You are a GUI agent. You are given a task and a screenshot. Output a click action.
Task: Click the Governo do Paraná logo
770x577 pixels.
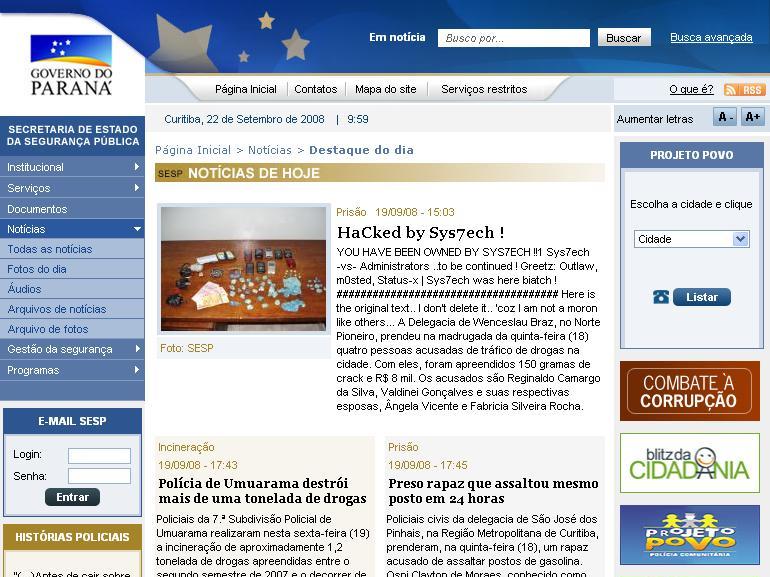[71, 64]
